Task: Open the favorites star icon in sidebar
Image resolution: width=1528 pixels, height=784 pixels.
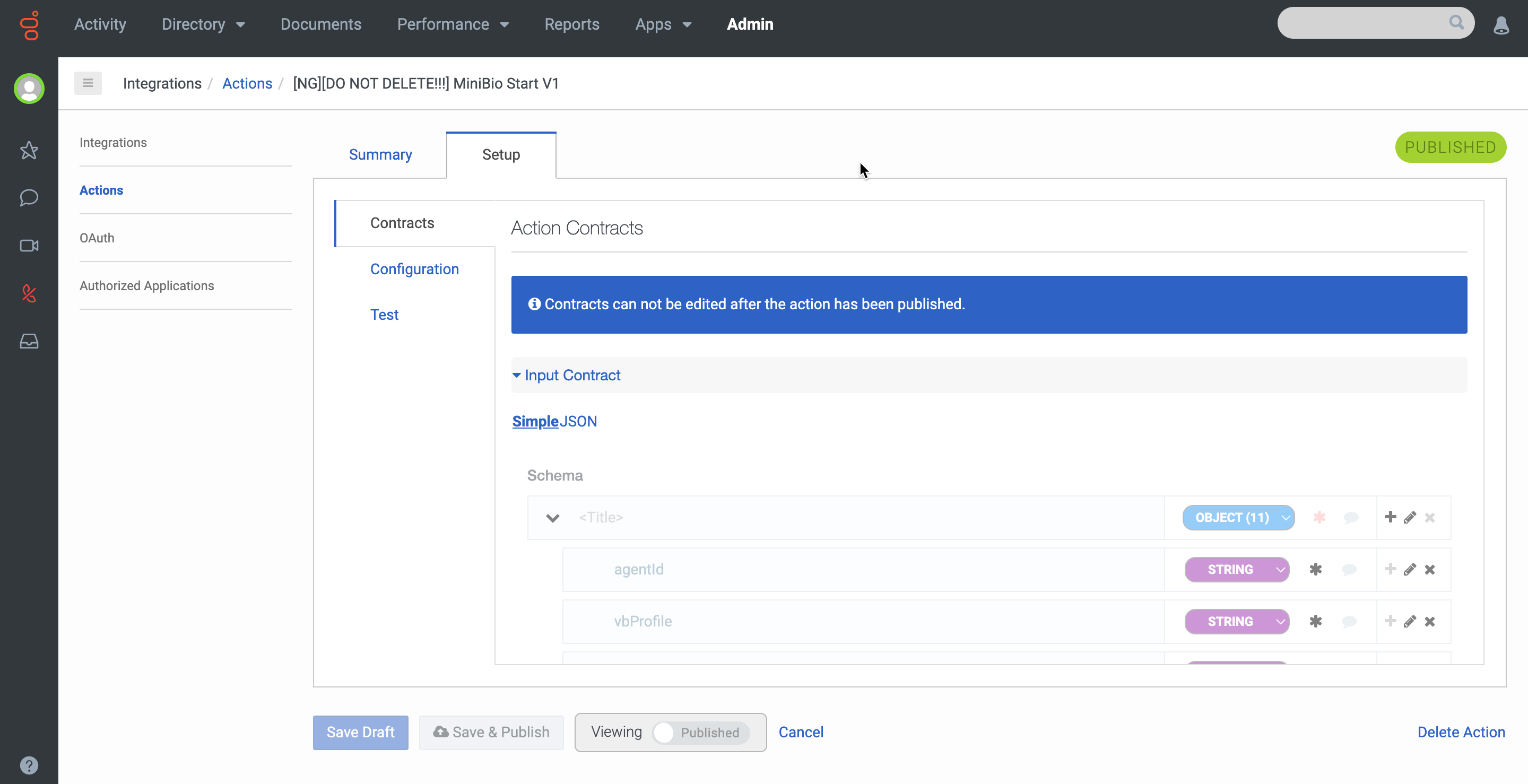Action: click(x=29, y=150)
